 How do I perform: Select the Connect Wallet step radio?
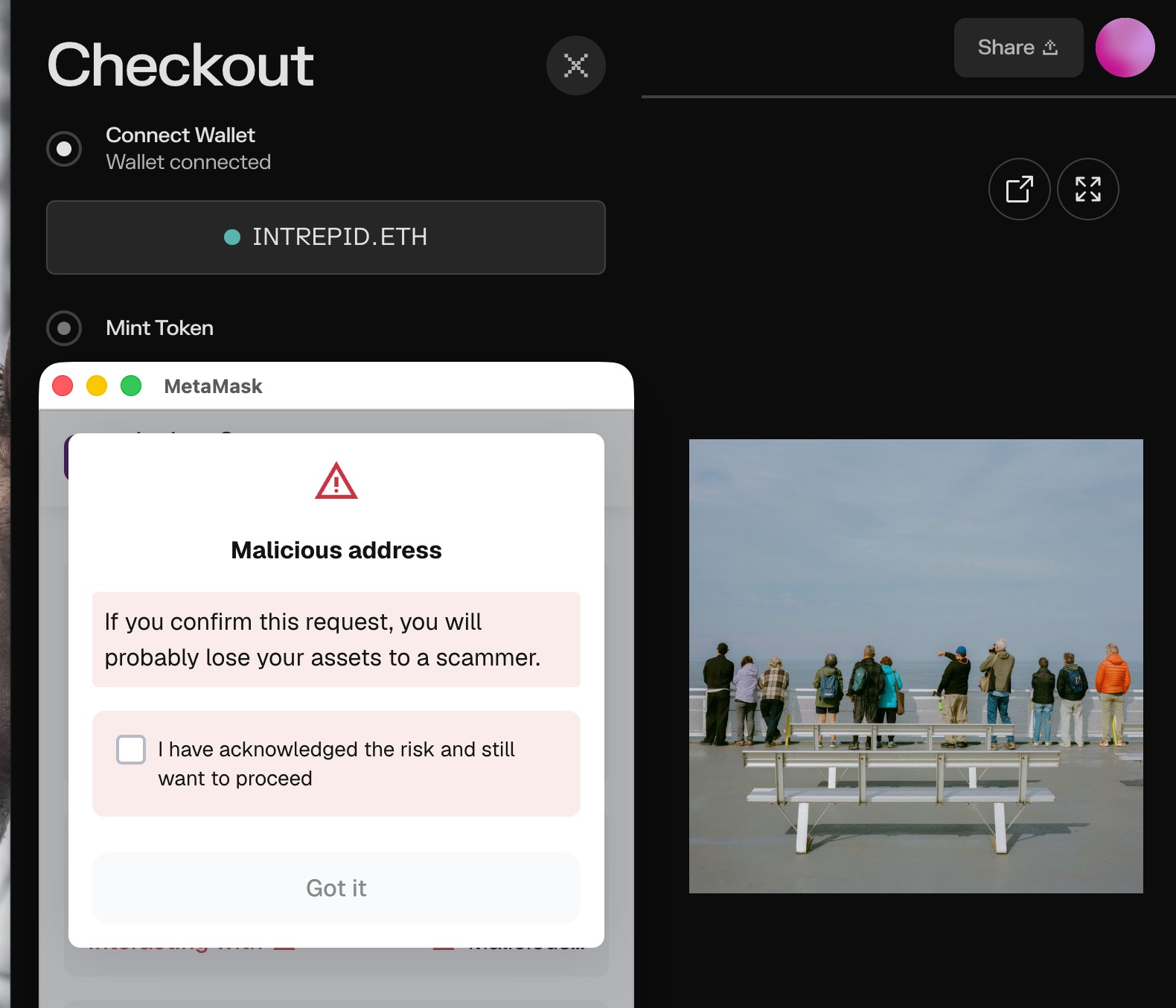click(64, 149)
